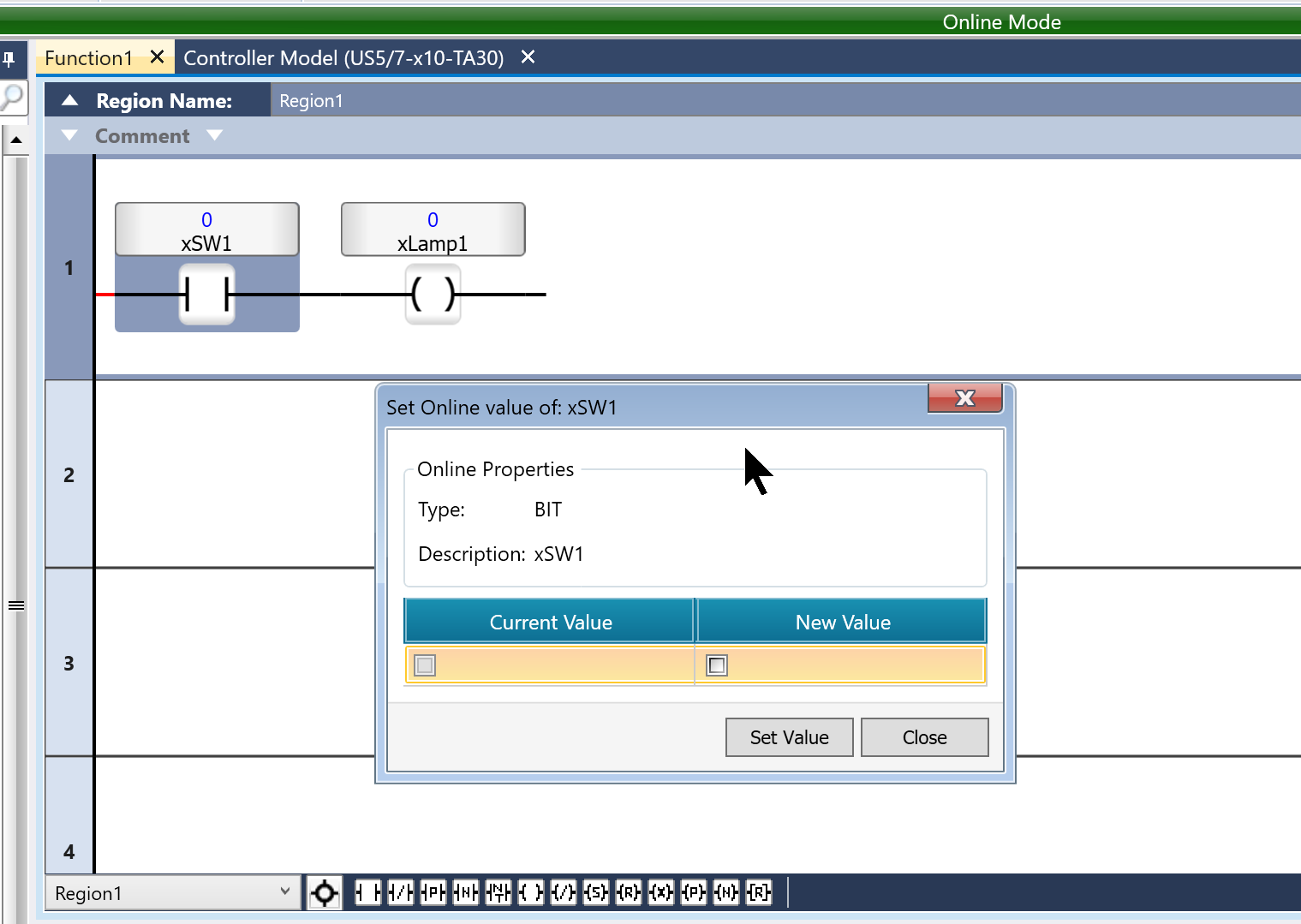Switch to the Function1 tab

pyautogui.click(x=89, y=58)
